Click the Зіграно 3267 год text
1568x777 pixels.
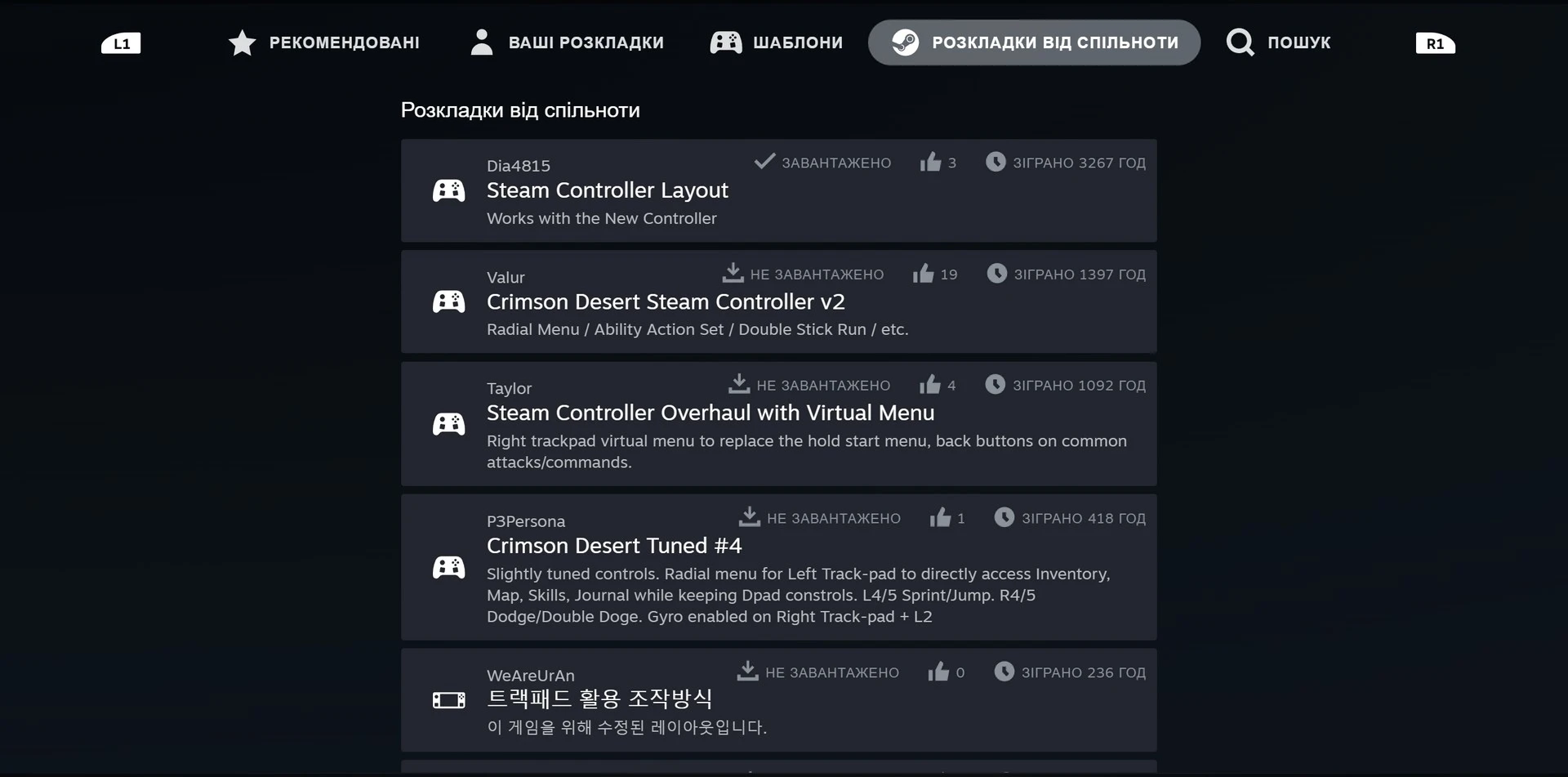coord(1079,163)
